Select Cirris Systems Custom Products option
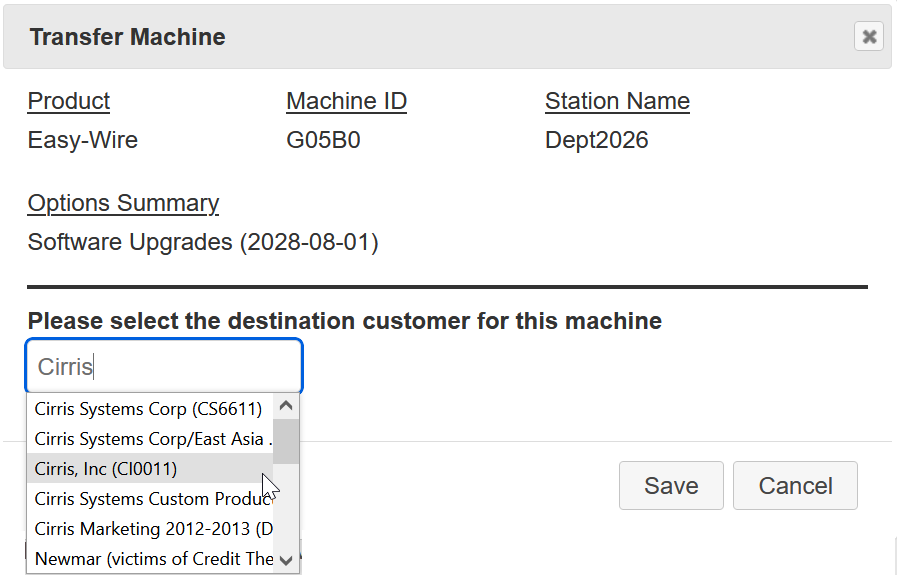This screenshot has height=575, width=897. [150, 498]
